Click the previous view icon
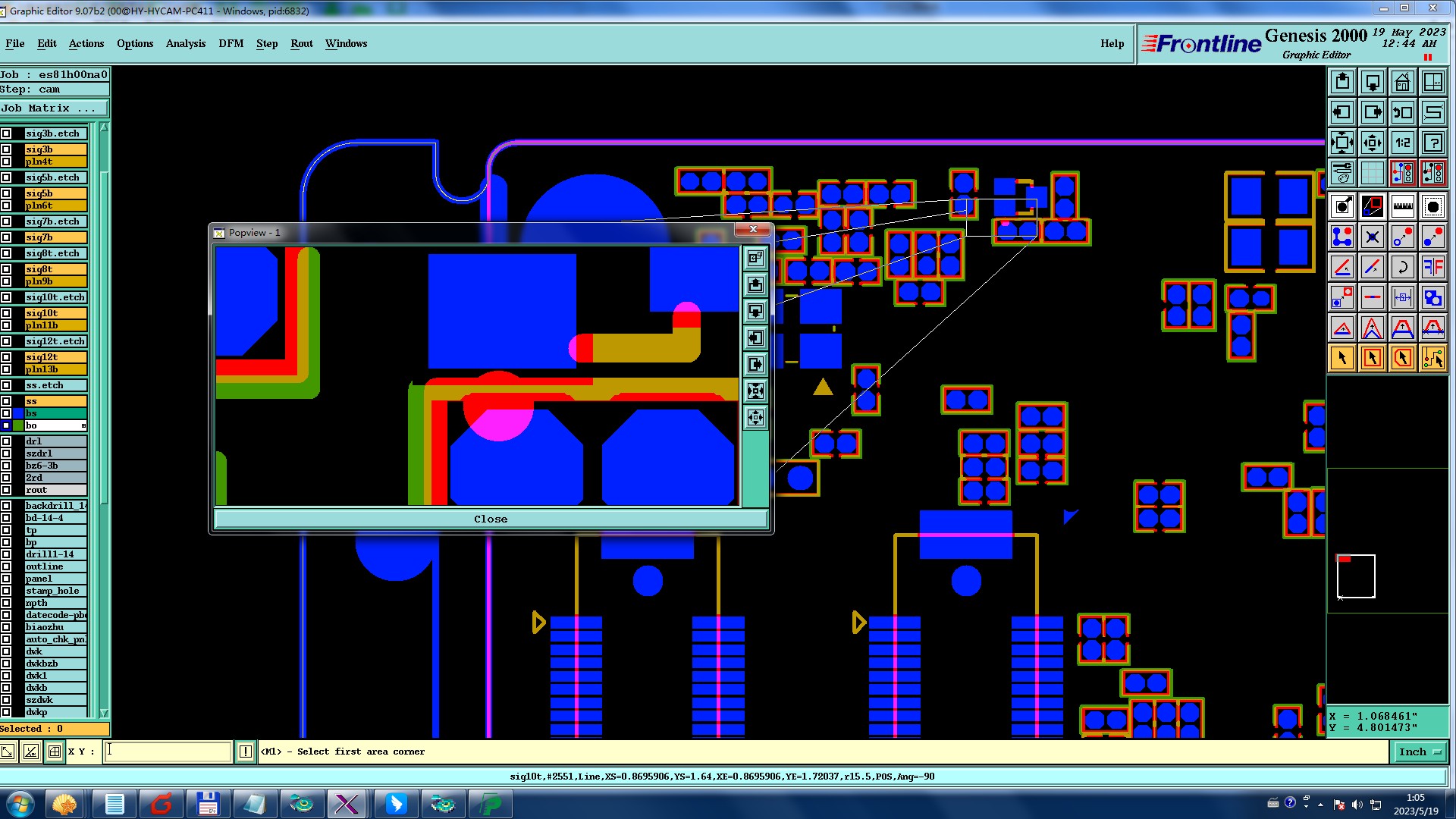Viewport: 1456px width, 819px height. click(x=1403, y=112)
